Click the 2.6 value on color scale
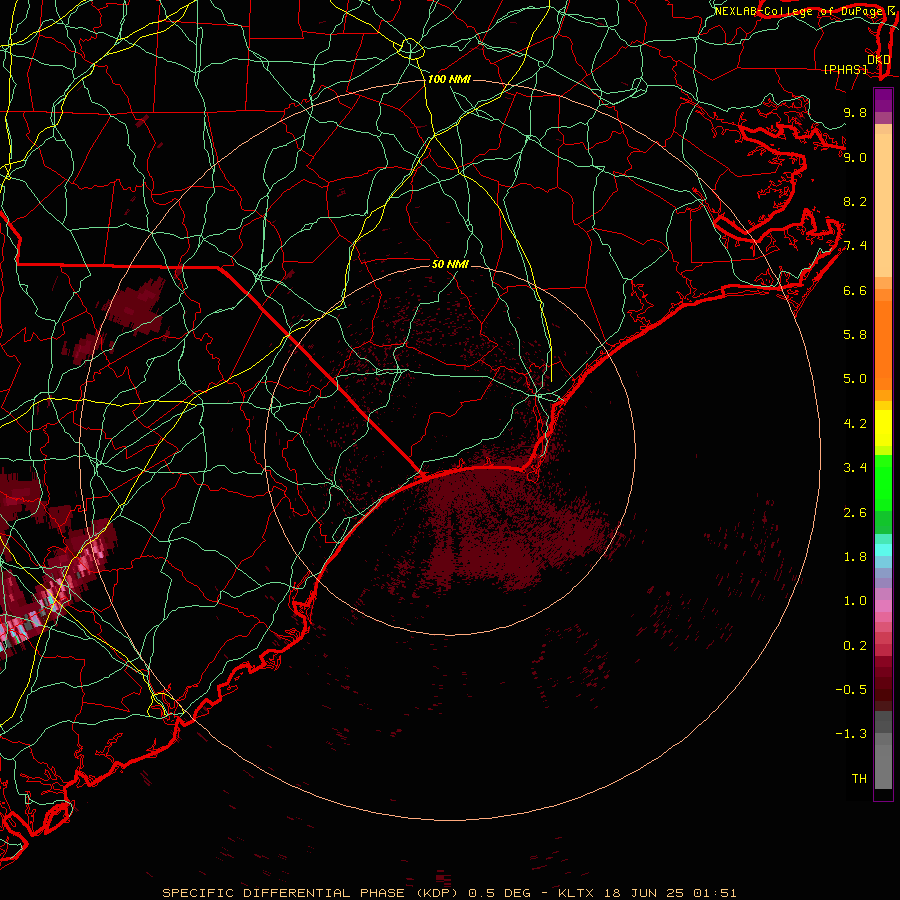 point(855,512)
